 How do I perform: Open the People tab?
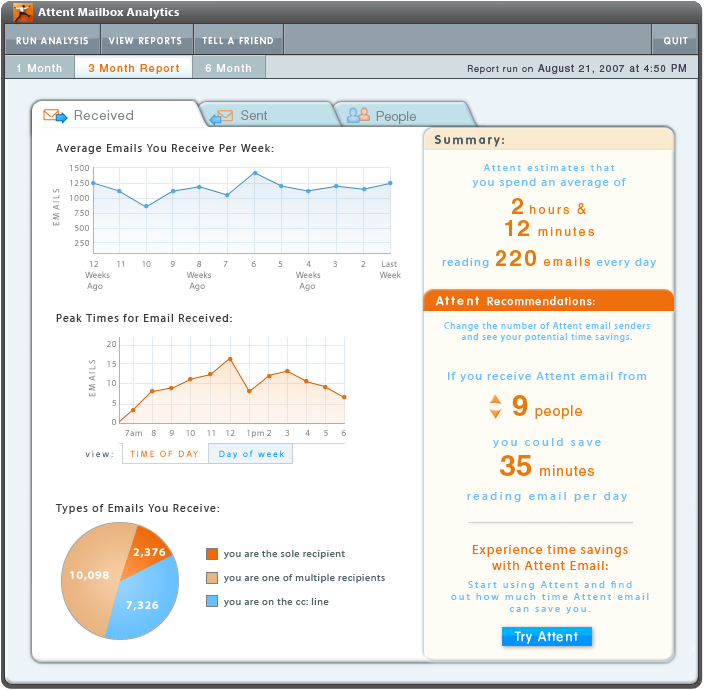pyautogui.click(x=405, y=115)
